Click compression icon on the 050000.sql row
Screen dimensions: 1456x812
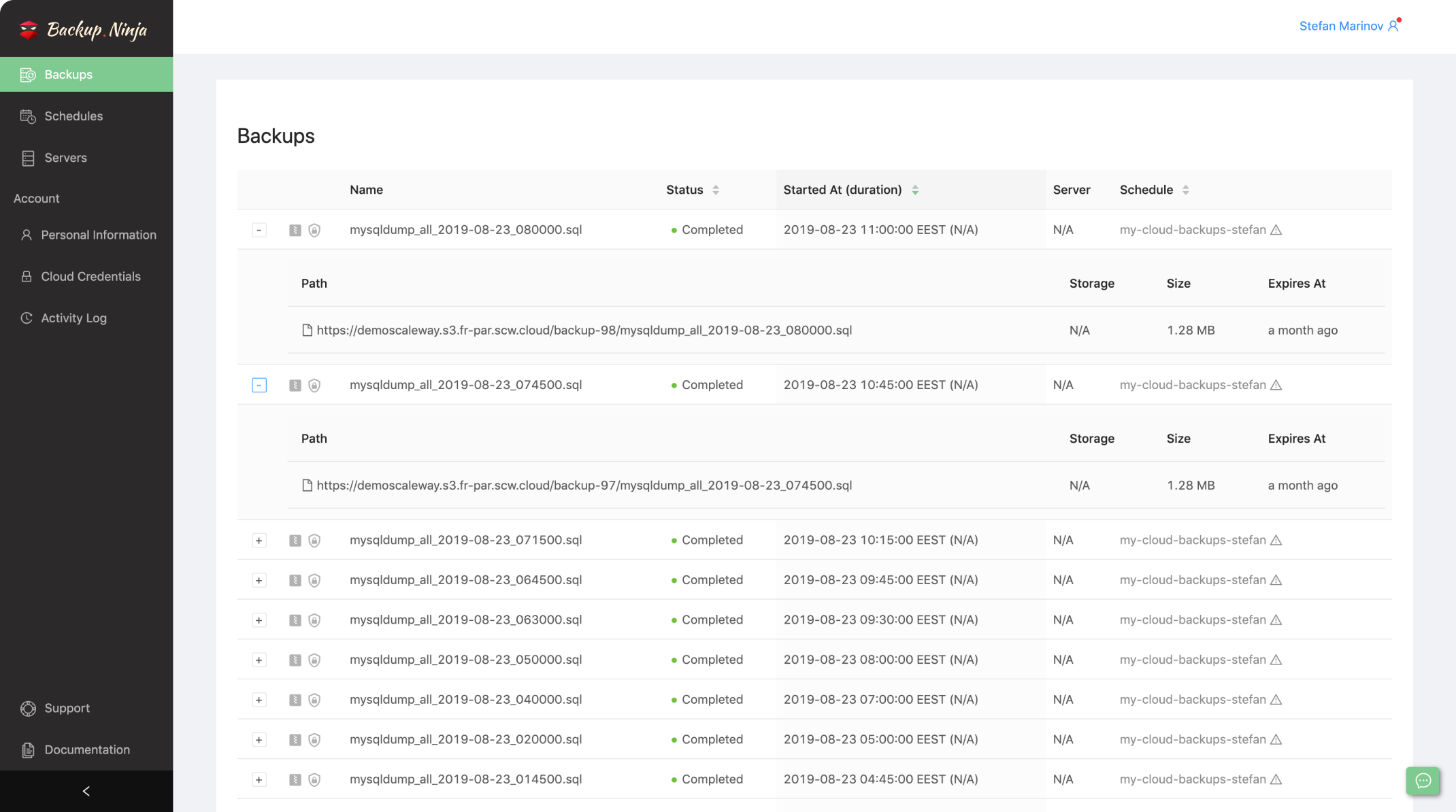click(x=295, y=660)
